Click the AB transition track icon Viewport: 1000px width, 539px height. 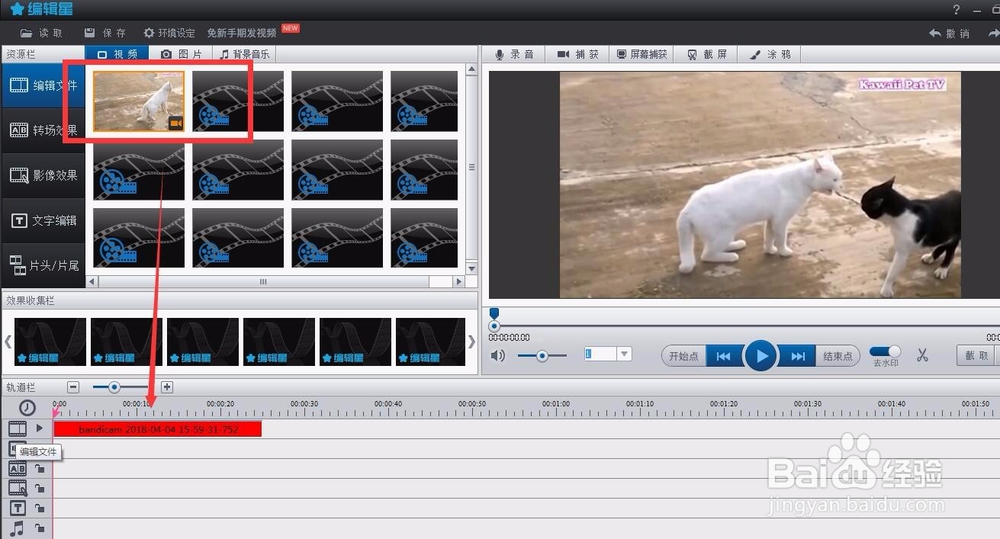coord(17,469)
